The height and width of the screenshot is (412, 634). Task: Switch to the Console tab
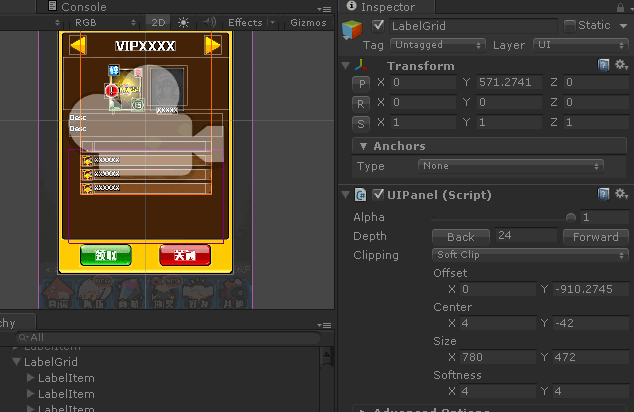tap(77, 7)
